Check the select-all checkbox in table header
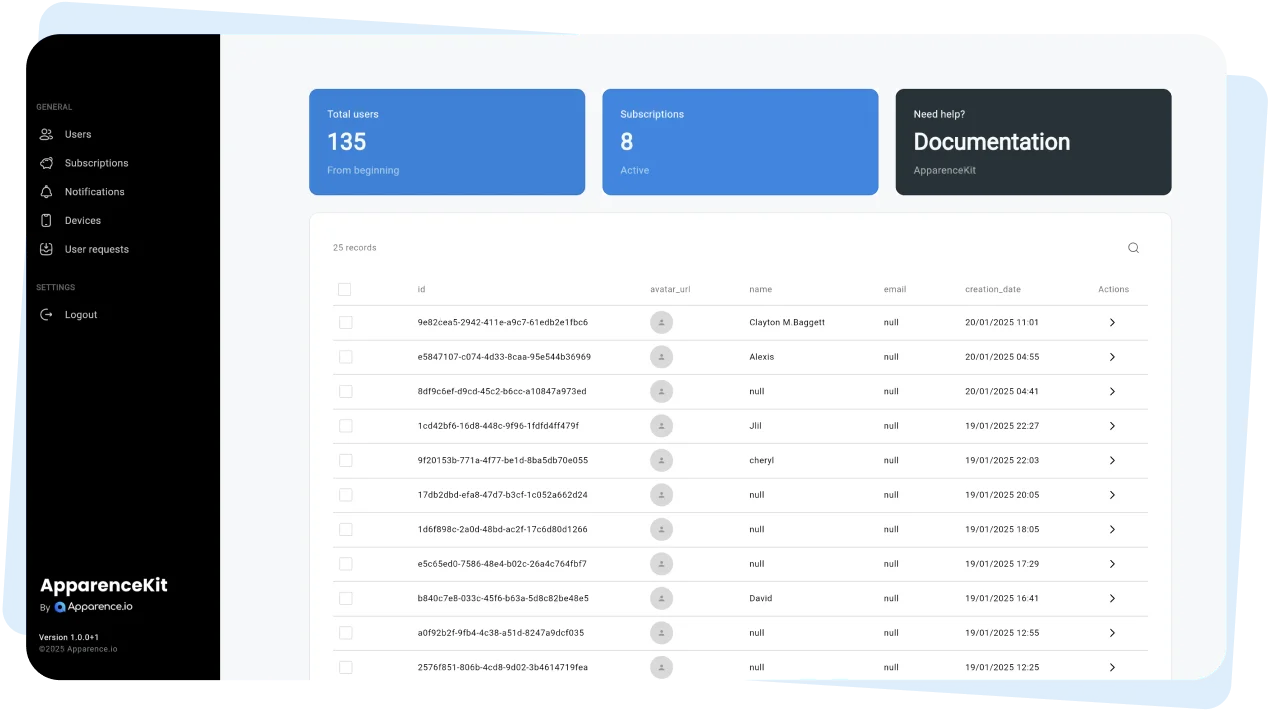This screenshot has height=726, width=1270. pyautogui.click(x=345, y=289)
